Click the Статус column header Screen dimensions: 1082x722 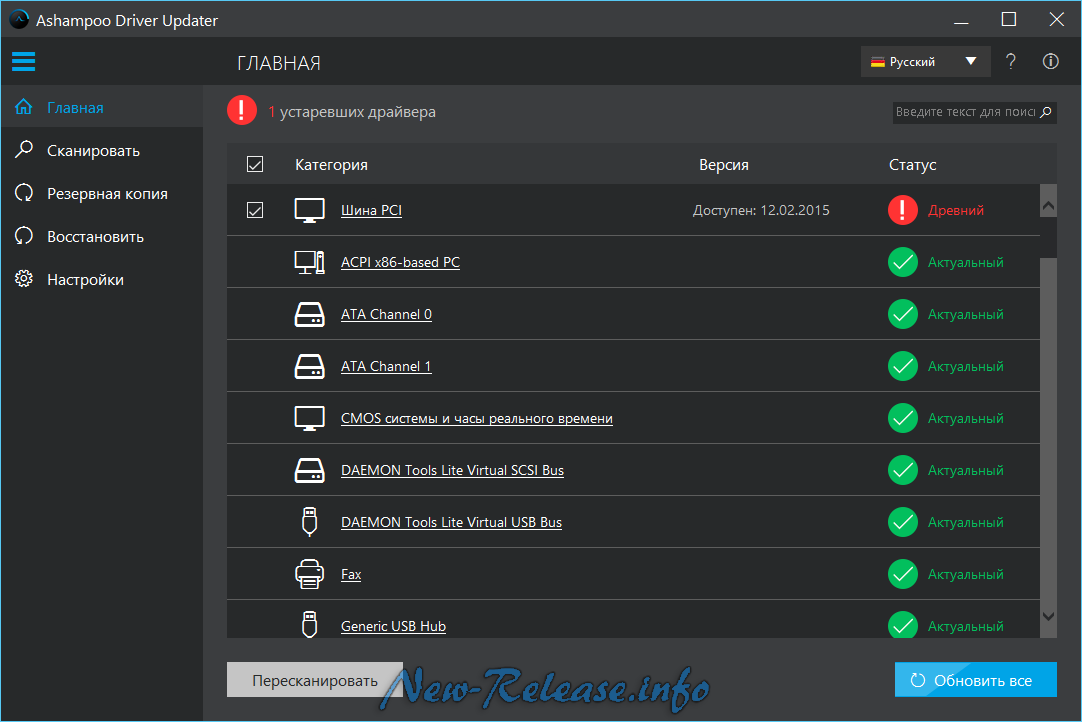912,165
